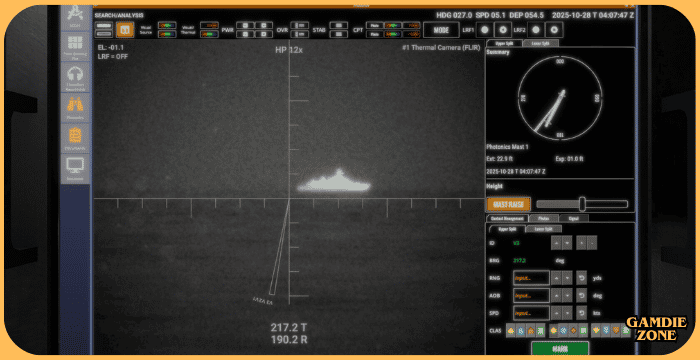Click the RNG input field

point(531,278)
